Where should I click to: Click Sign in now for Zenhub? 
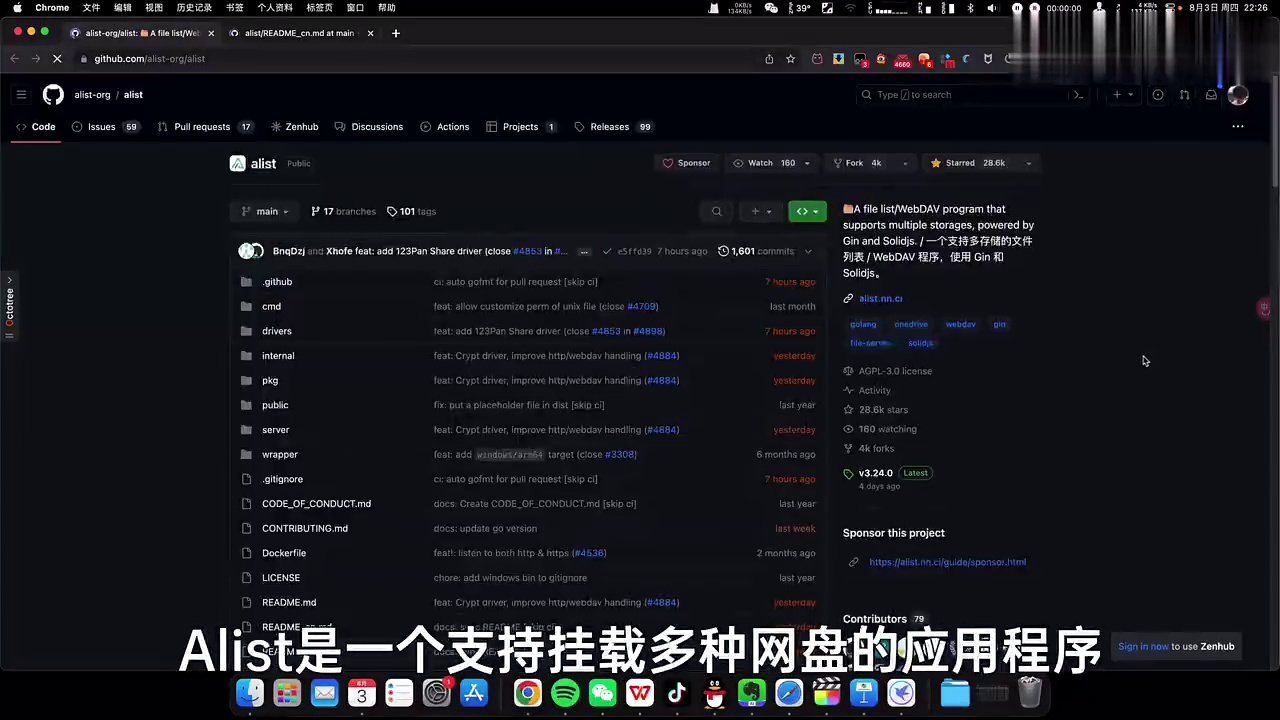click(x=1143, y=646)
